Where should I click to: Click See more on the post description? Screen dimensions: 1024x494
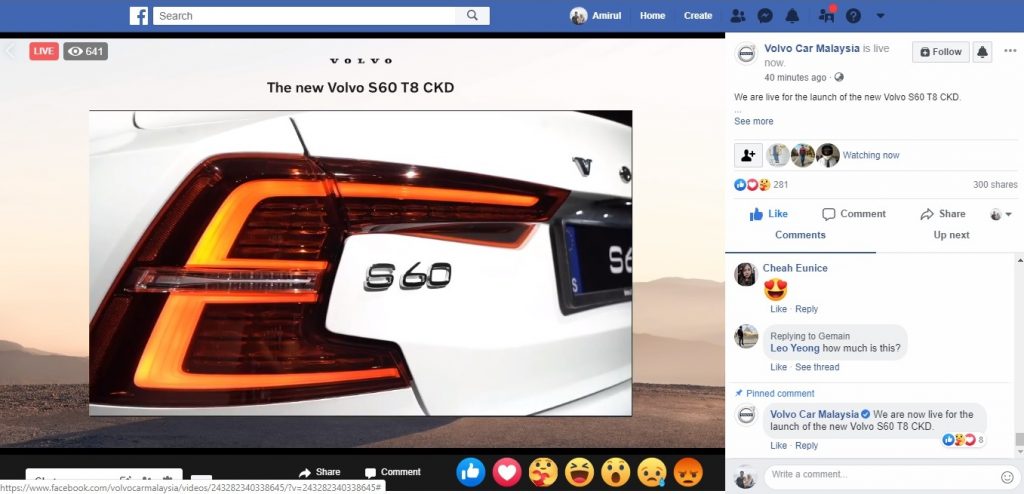(x=754, y=121)
